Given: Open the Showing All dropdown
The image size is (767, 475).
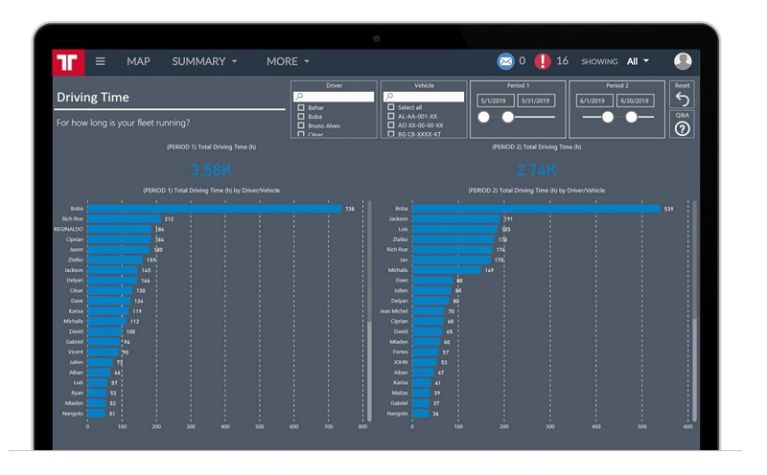Looking at the screenshot, I should [638, 61].
